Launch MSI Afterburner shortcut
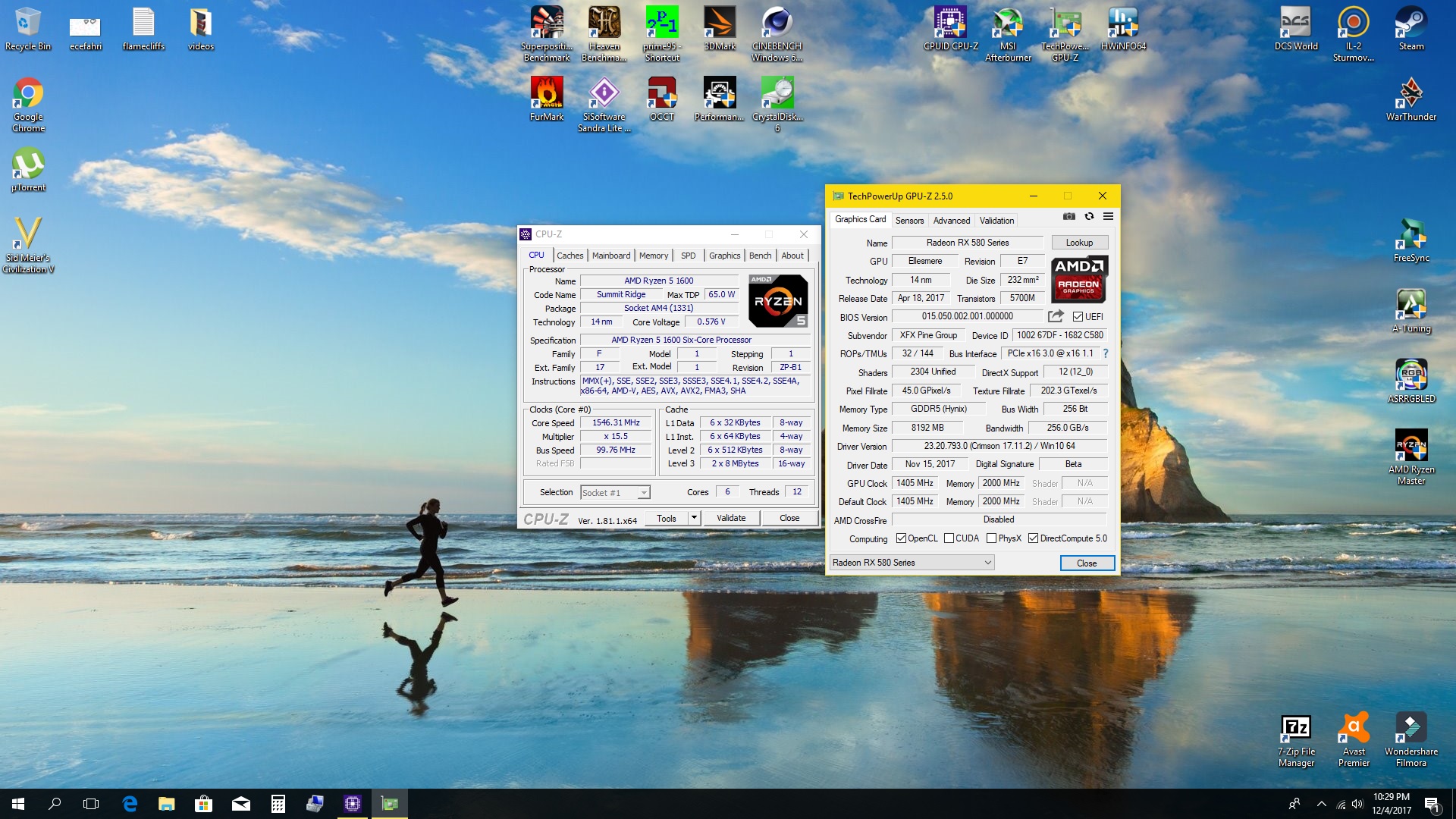Image resolution: width=1456 pixels, height=819 pixels. coord(1008,34)
